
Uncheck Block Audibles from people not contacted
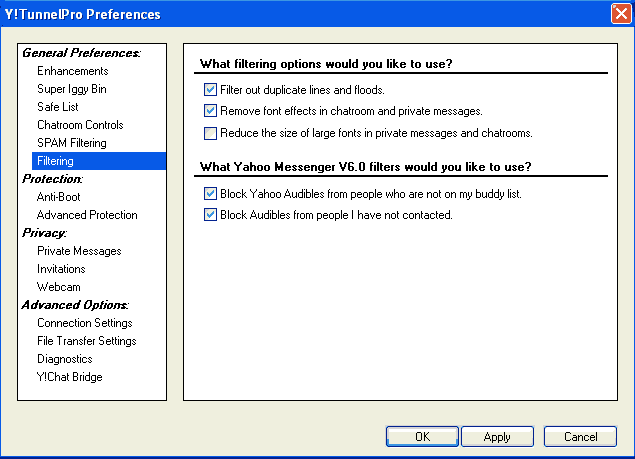[210, 214]
